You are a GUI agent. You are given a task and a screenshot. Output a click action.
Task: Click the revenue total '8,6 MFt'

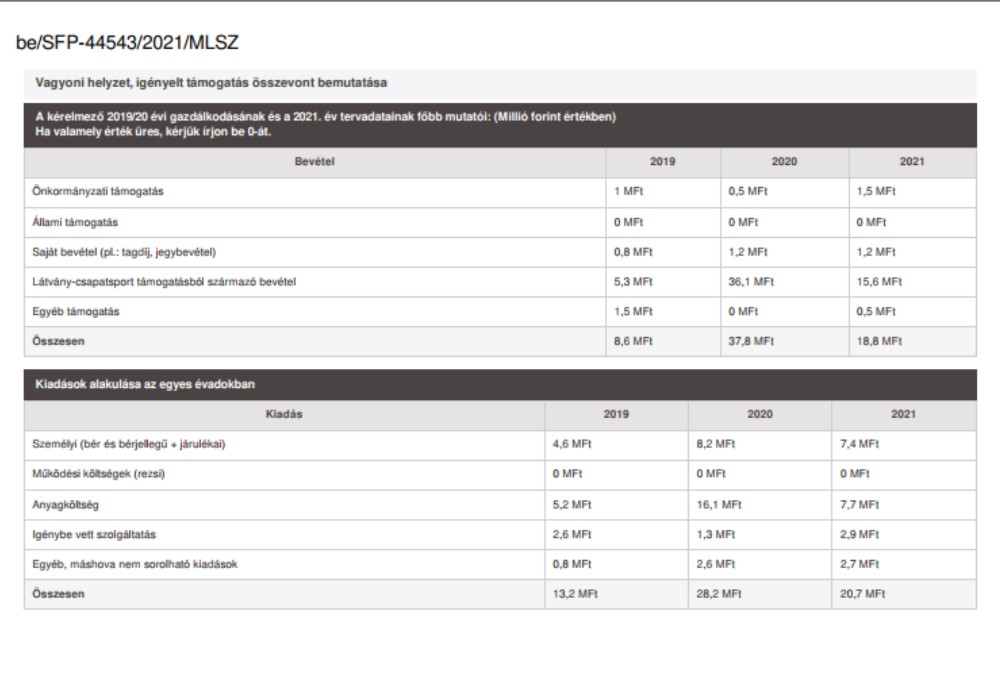click(x=633, y=342)
